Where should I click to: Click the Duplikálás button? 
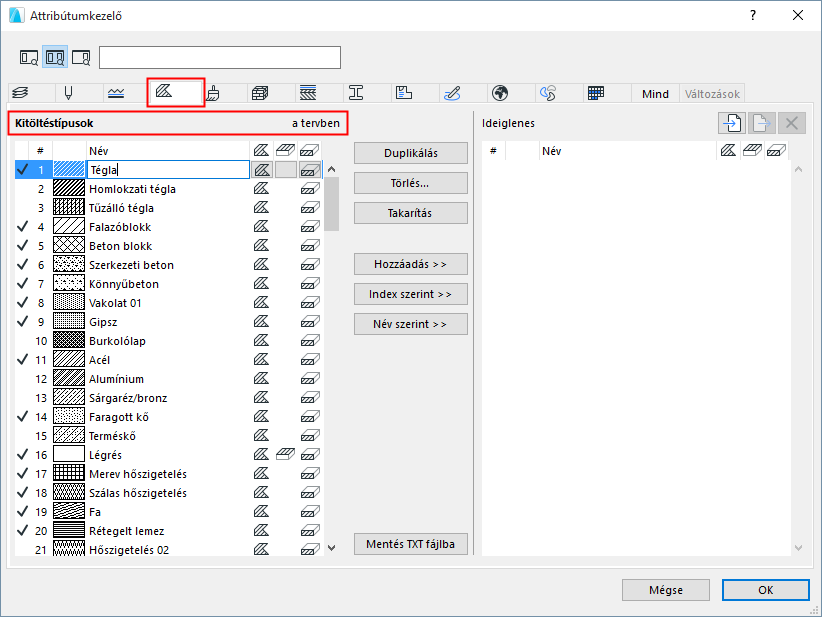click(410, 153)
